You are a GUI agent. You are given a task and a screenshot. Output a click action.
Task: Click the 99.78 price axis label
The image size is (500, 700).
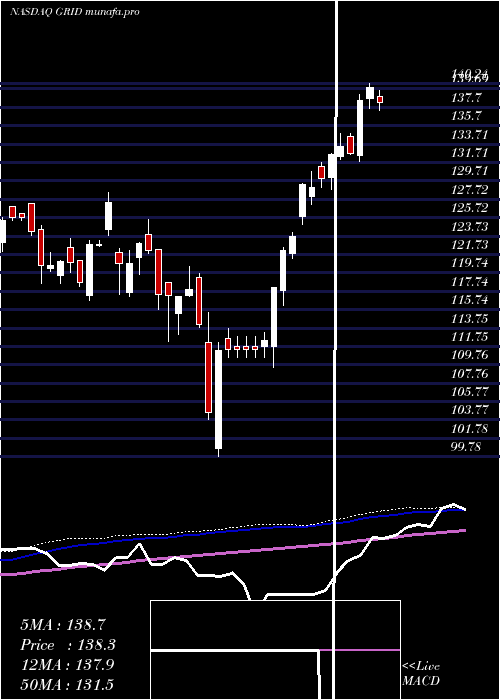466,447
